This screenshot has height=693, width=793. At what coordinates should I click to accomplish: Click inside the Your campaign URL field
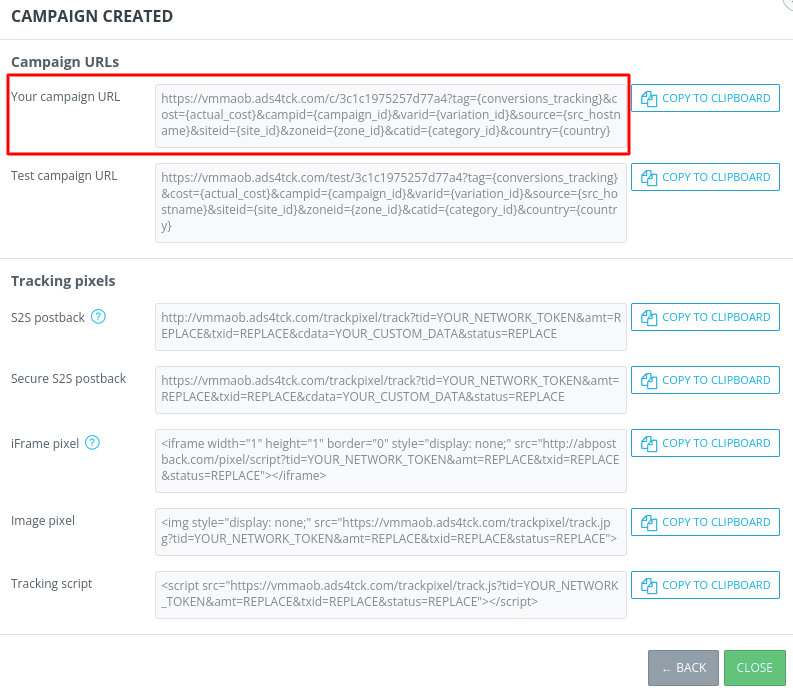coord(391,115)
